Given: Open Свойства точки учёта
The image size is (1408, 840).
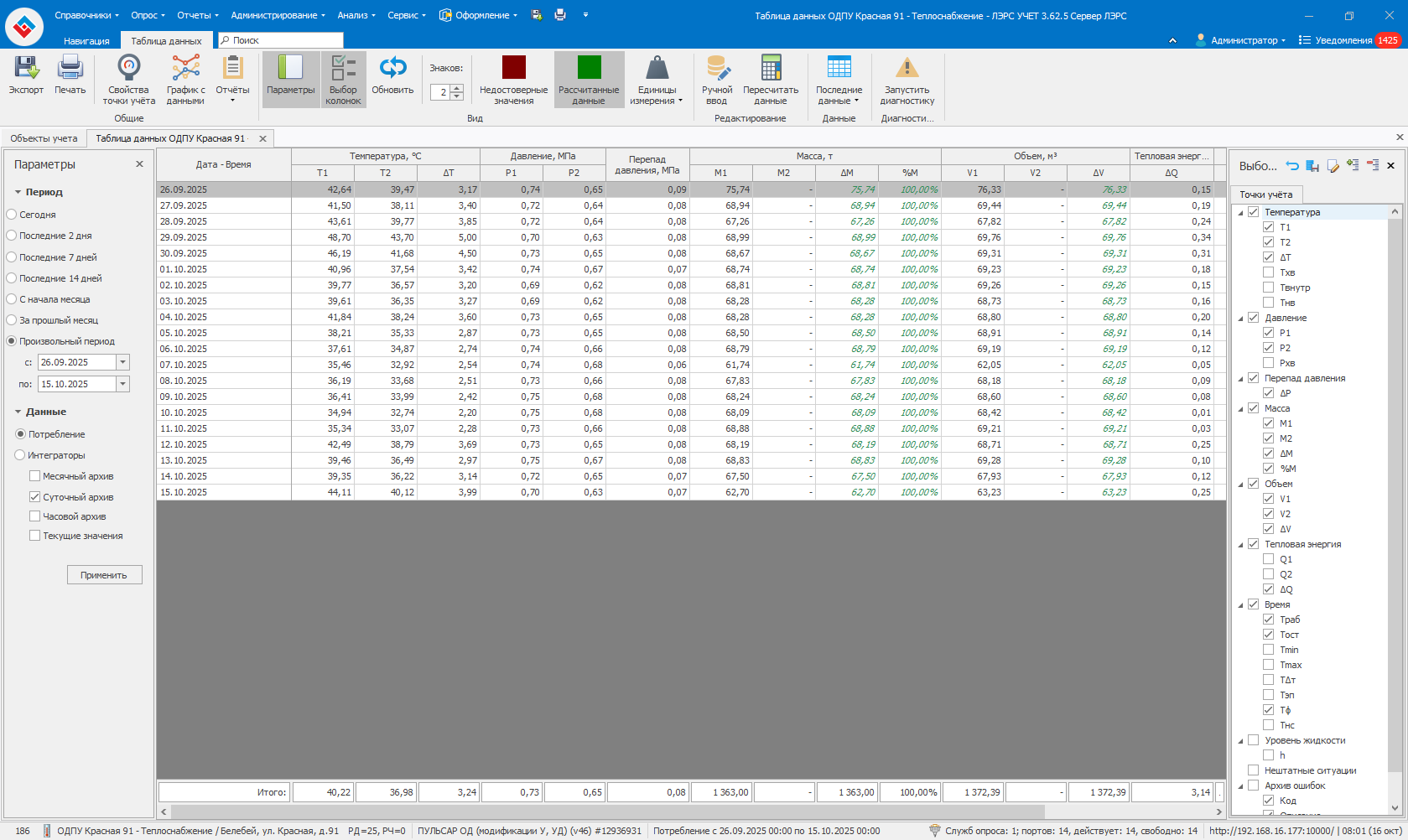Looking at the screenshot, I should pyautogui.click(x=128, y=68).
